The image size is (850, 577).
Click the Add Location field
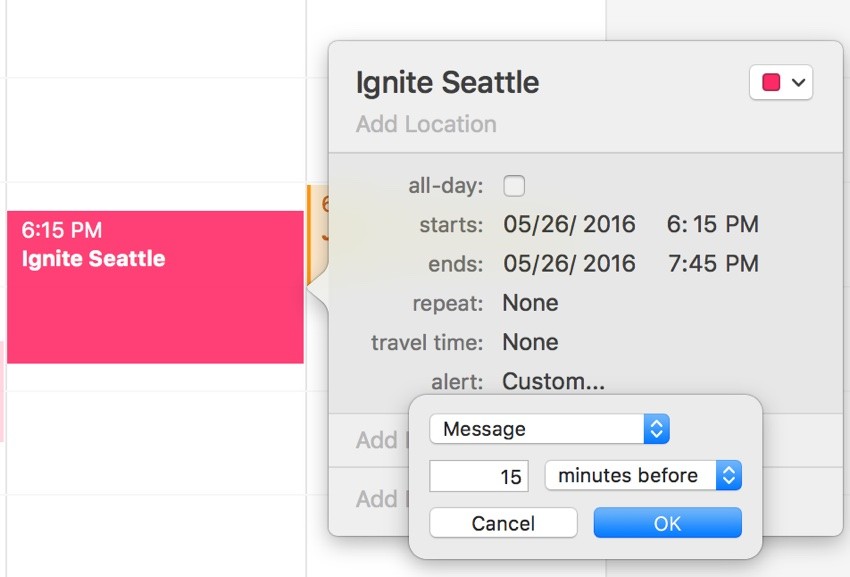tap(426, 124)
